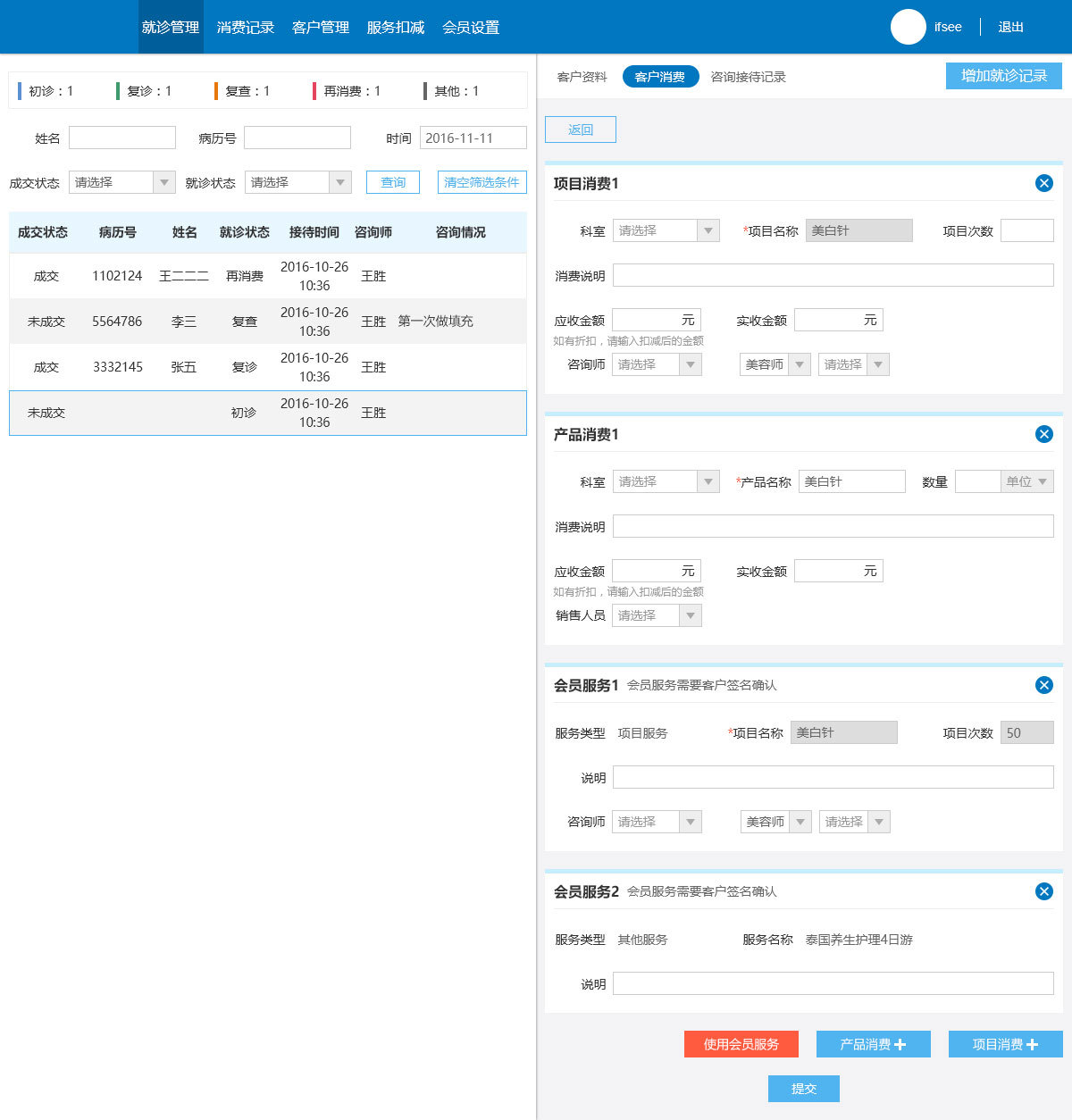Click medical record number 5564786
Image resolution: width=1072 pixels, height=1120 pixels.
[x=117, y=322]
